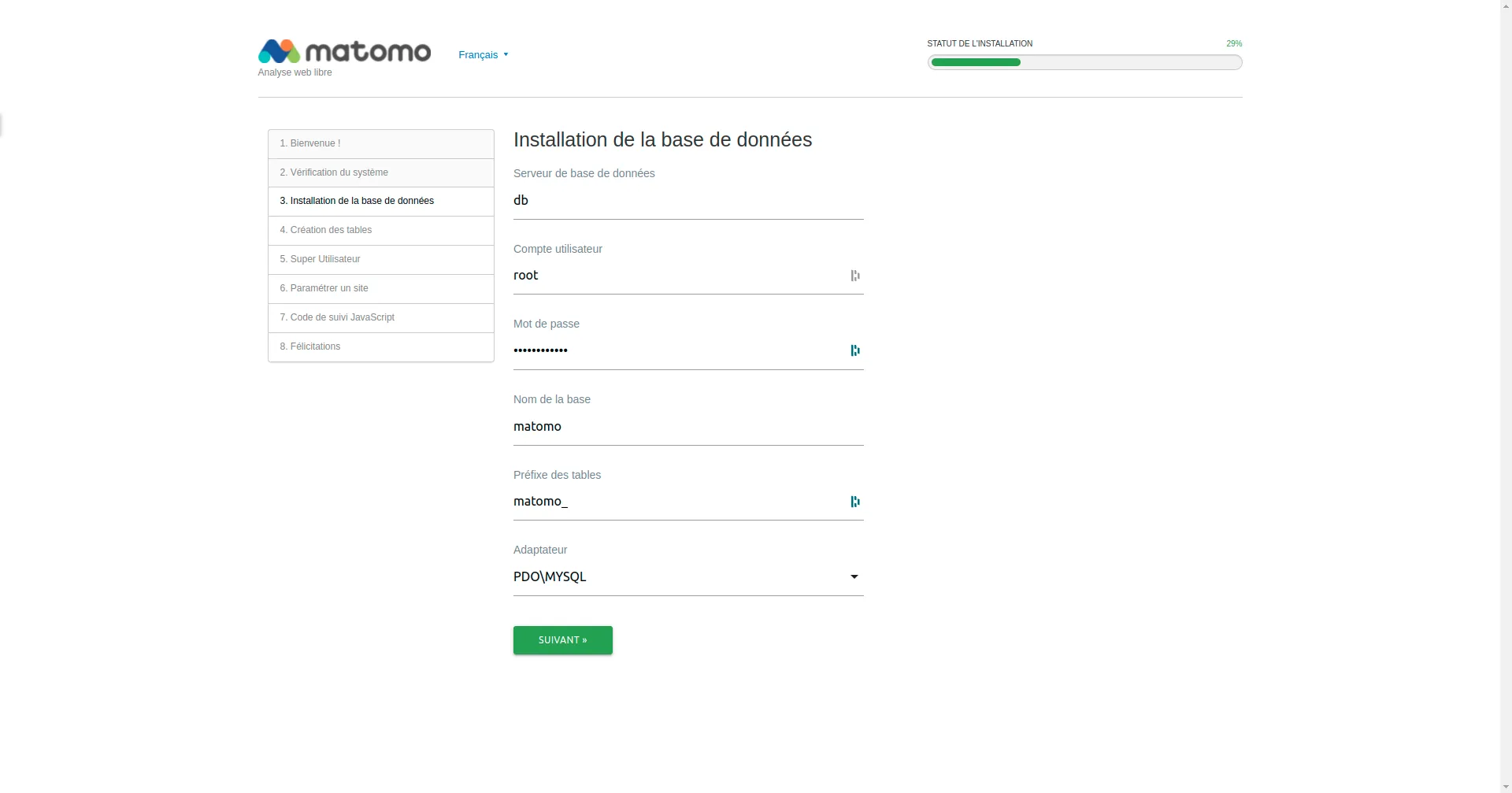This screenshot has width=1512, height=793.
Task: Open step 7 Code de suivi JavaScript
Action: click(x=380, y=317)
